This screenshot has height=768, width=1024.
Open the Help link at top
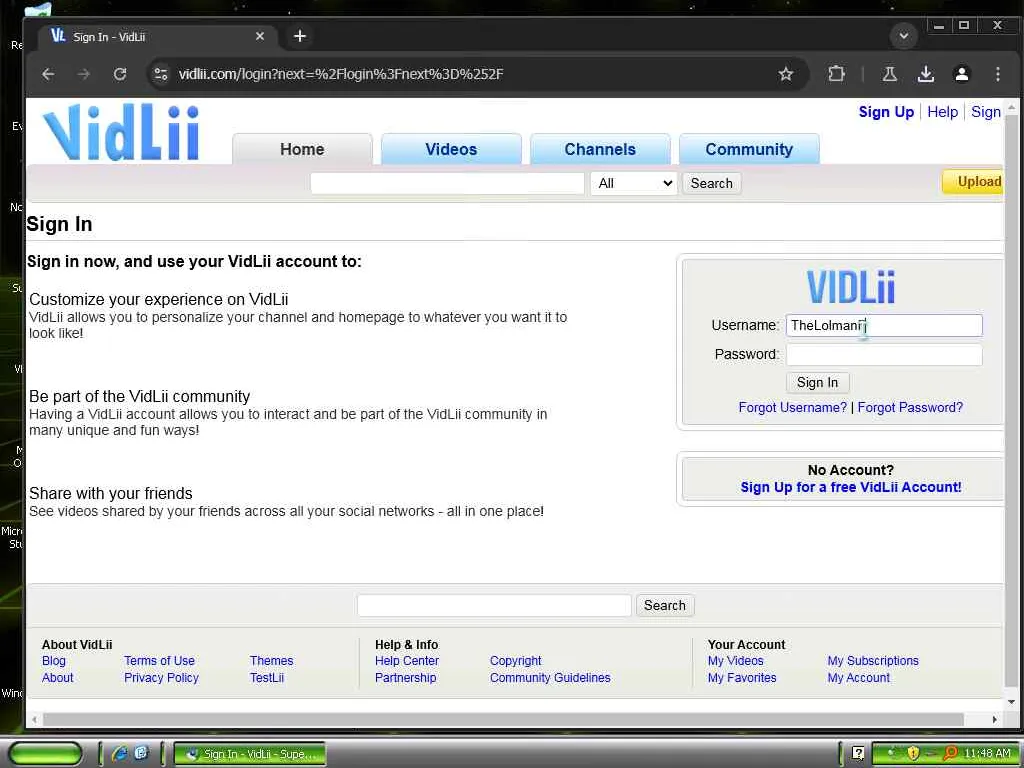942,112
